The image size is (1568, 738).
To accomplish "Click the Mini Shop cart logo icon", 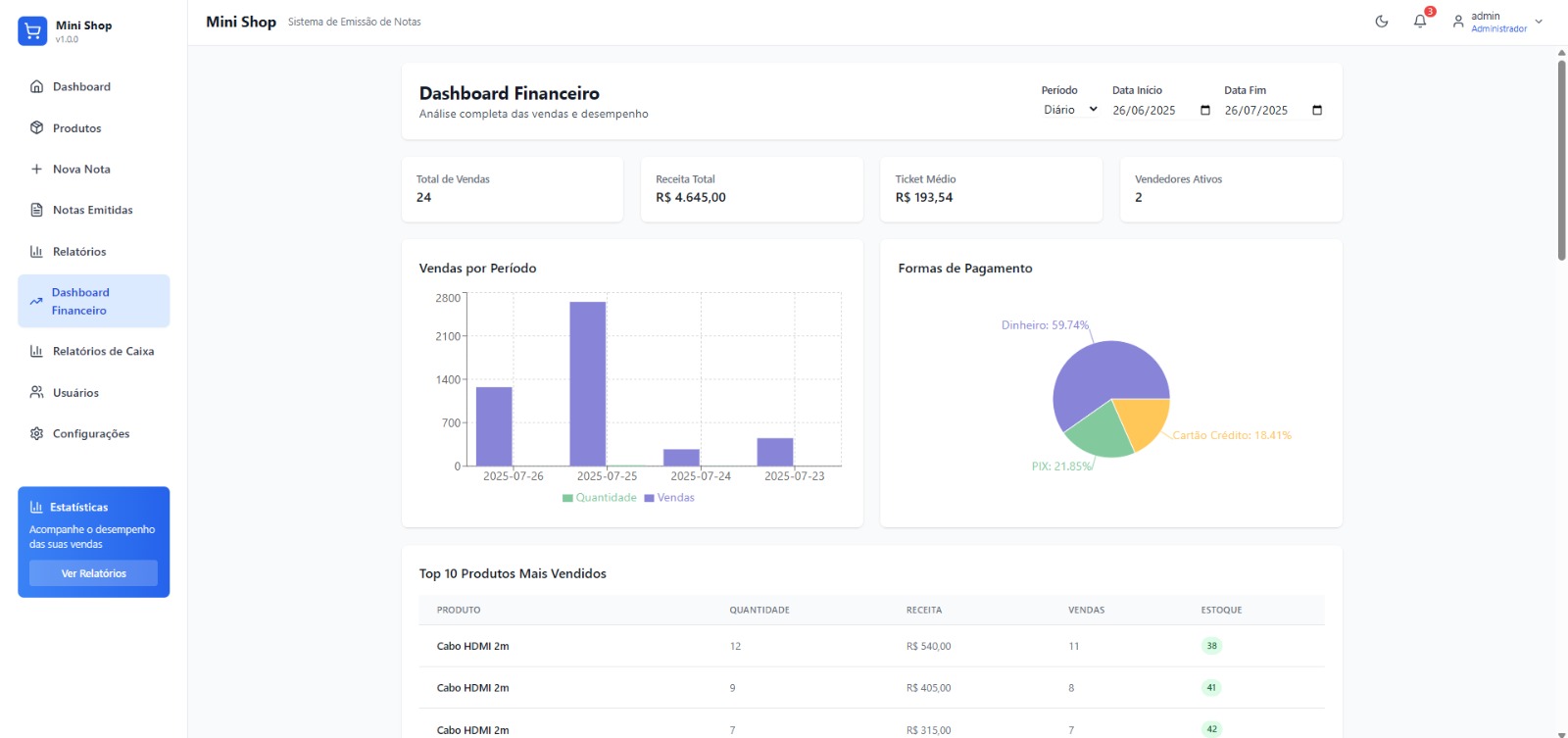I will coord(32,31).
